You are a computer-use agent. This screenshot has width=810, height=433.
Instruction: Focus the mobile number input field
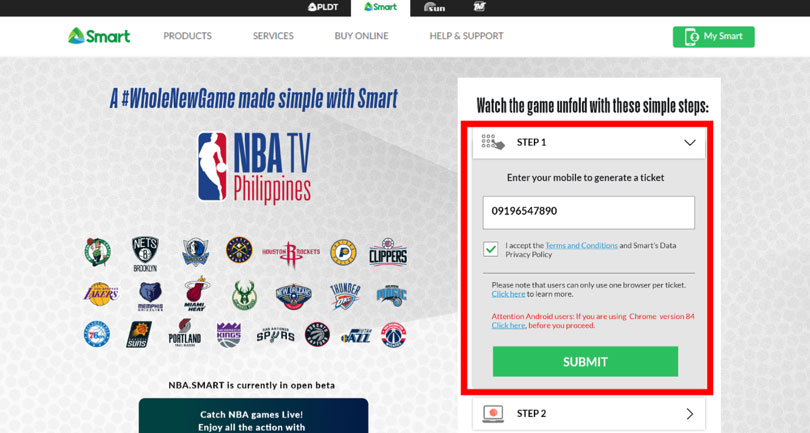pyautogui.click(x=589, y=212)
